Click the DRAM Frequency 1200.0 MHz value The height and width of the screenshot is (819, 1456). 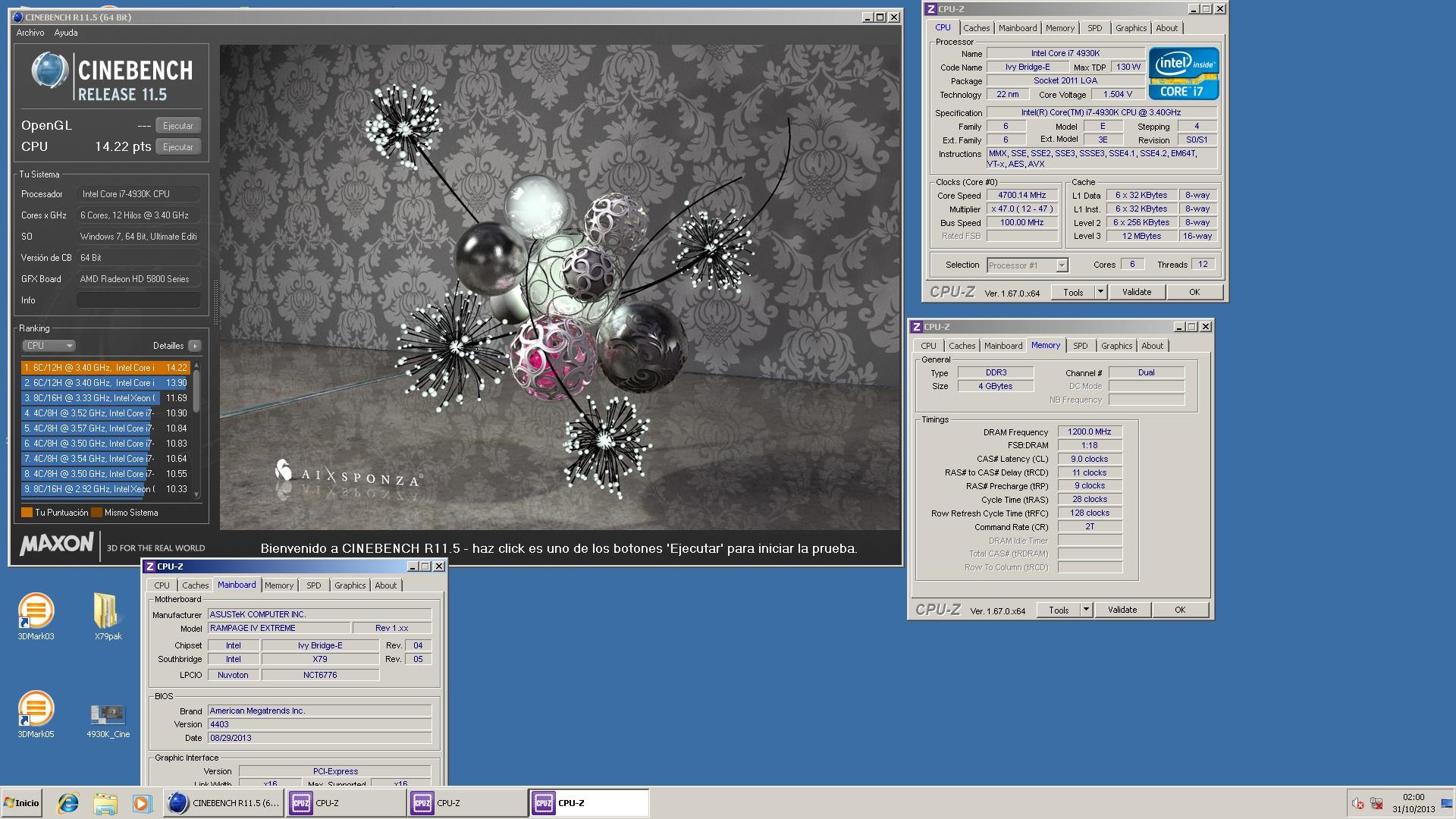(1090, 431)
